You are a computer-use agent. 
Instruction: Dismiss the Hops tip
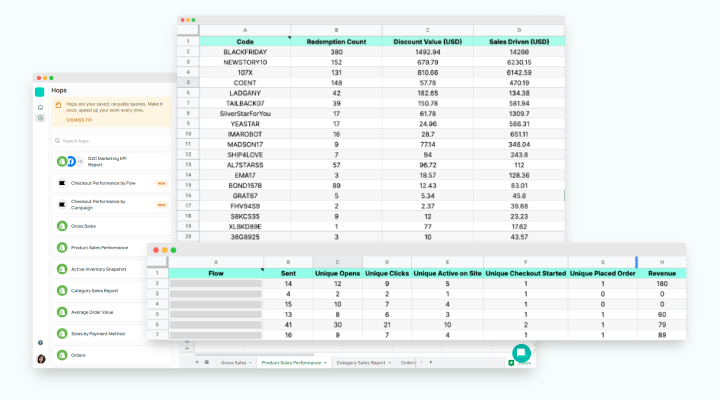pos(79,120)
